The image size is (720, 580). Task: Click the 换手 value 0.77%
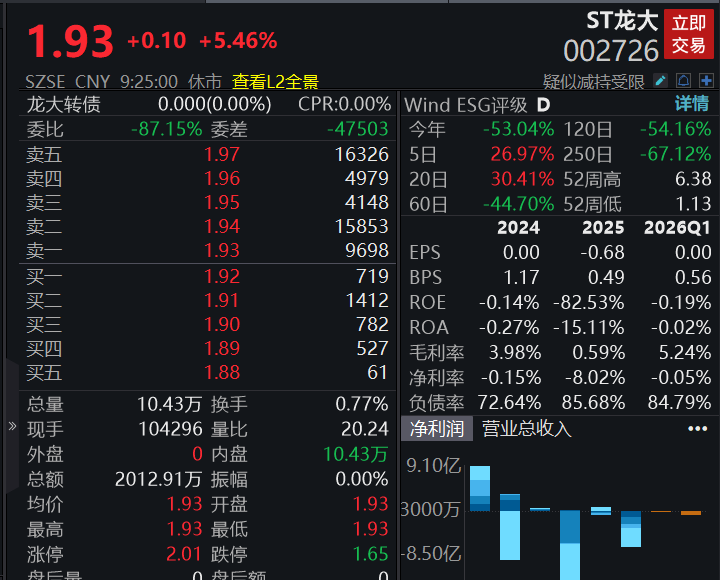(x=362, y=404)
